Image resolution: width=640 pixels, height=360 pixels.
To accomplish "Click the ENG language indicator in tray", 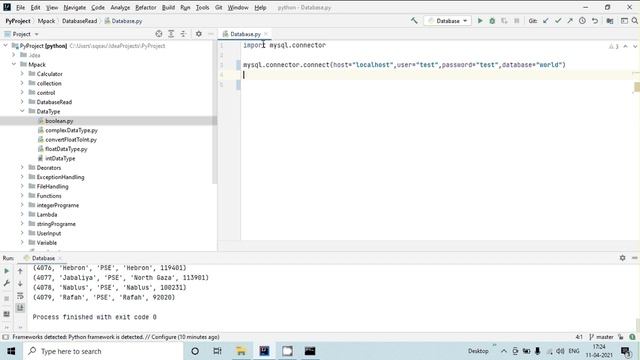I will (574, 351).
